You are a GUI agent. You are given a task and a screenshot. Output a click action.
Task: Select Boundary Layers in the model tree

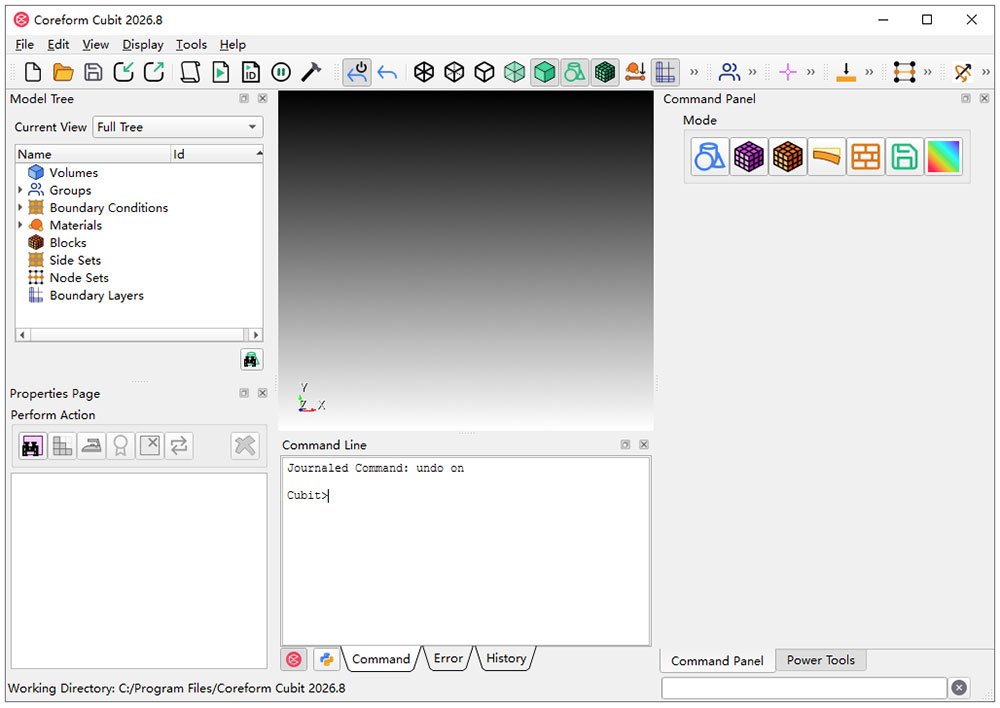coord(96,295)
